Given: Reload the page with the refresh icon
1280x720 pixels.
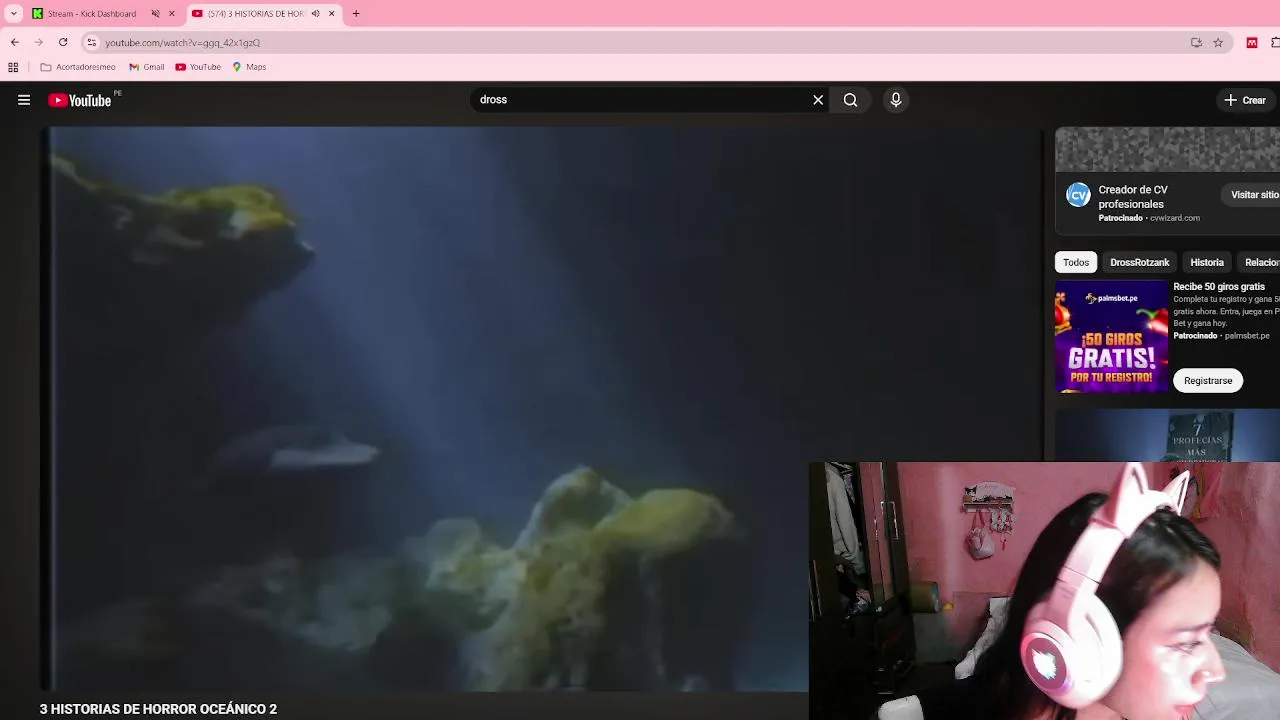Looking at the screenshot, I should [63, 42].
